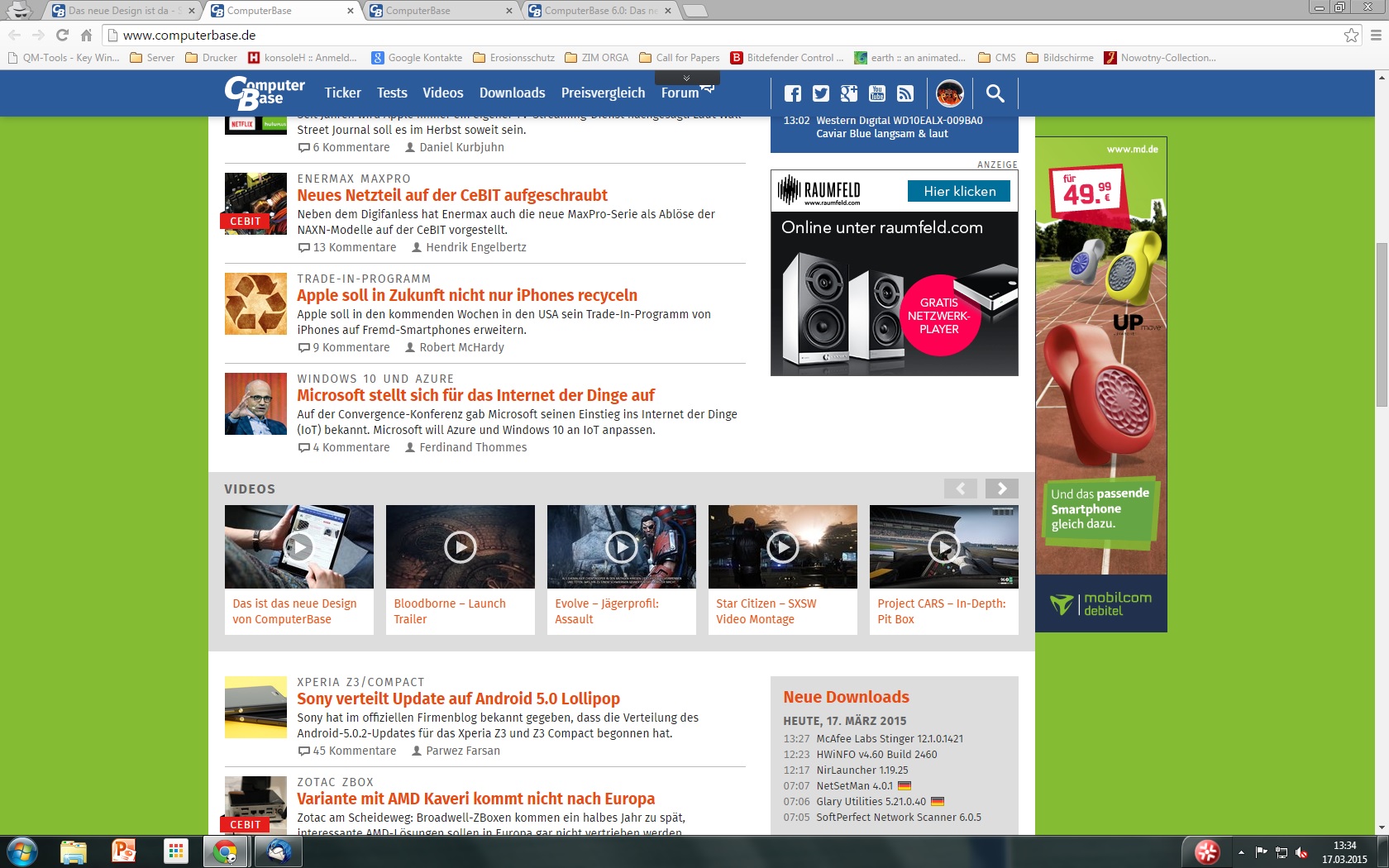Screen dimensions: 1389x868
Task: Open Thunderbird from the taskbar
Action: (x=278, y=851)
